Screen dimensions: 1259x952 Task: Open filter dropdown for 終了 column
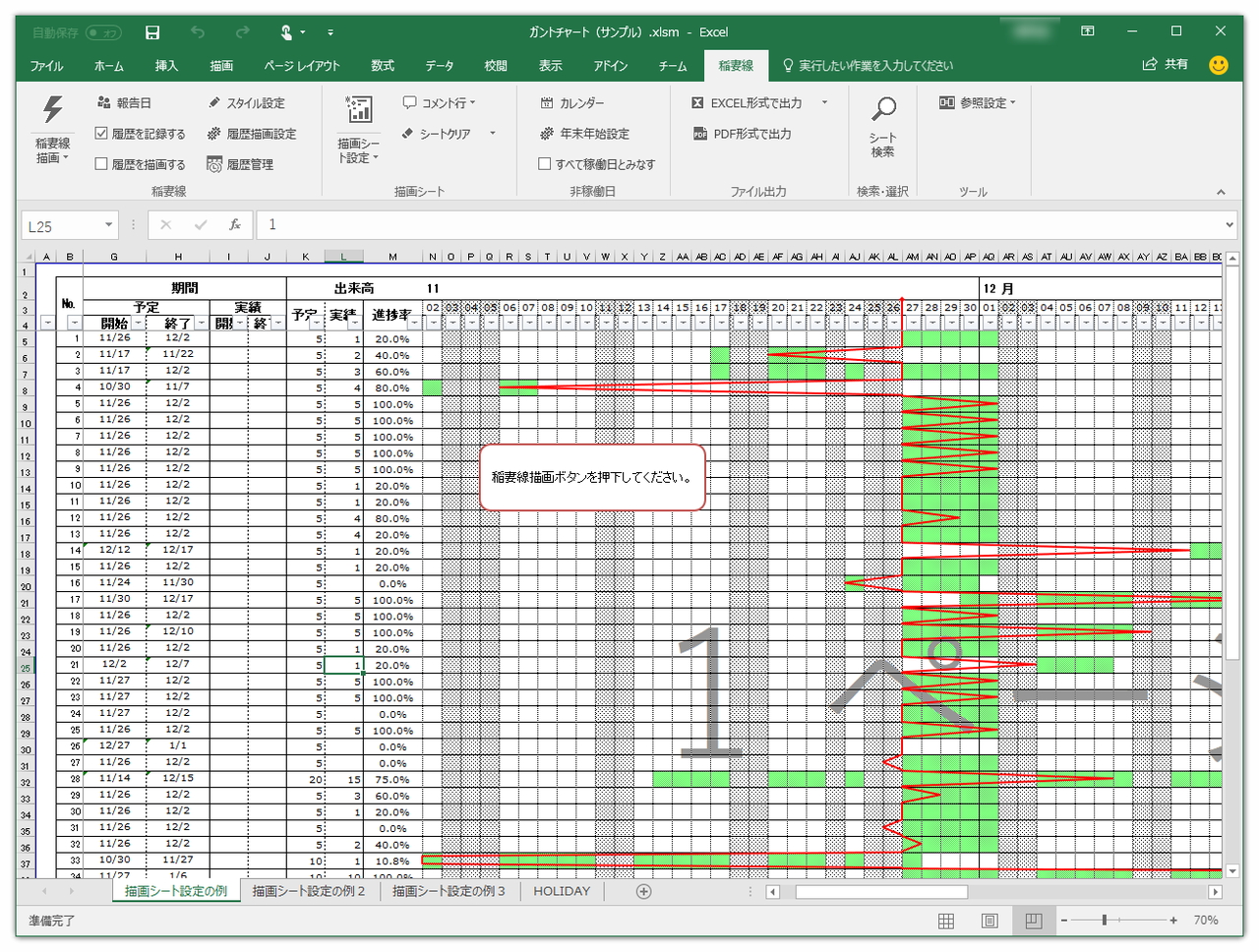coord(202,324)
